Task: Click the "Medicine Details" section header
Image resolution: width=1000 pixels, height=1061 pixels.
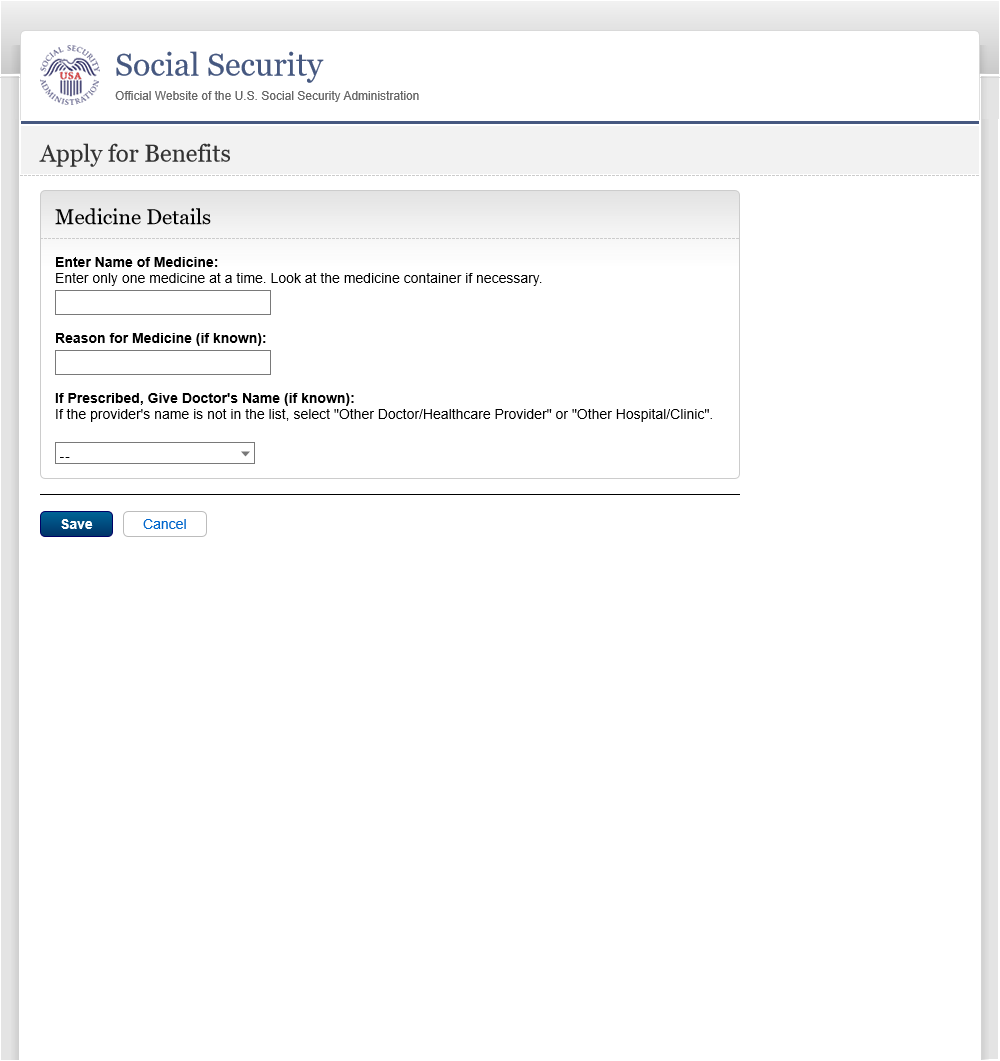Action: (x=133, y=217)
